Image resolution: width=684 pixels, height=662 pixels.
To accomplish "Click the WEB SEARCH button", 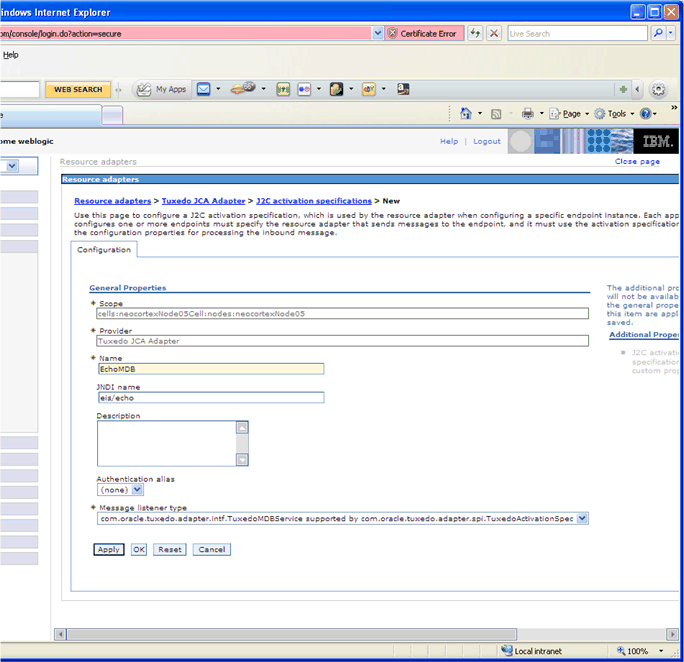I will 78,89.
